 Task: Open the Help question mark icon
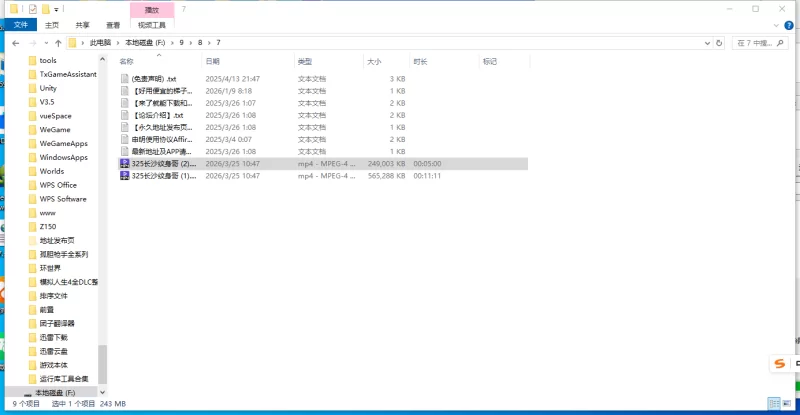[789, 25]
